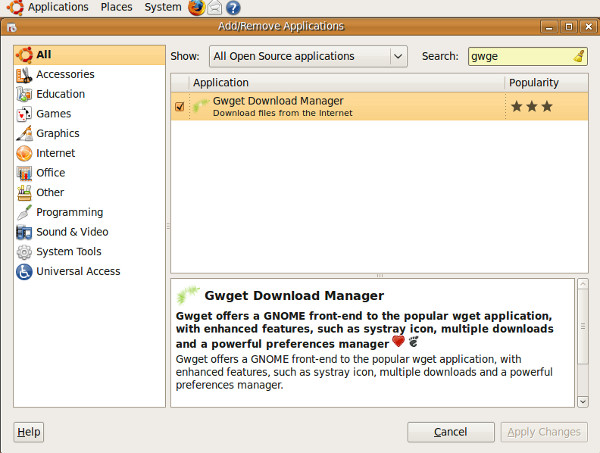Image resolution: width=600 pixels, height=453 pixels.
Task: Select the Programming category label
Action: click(70, 212)
